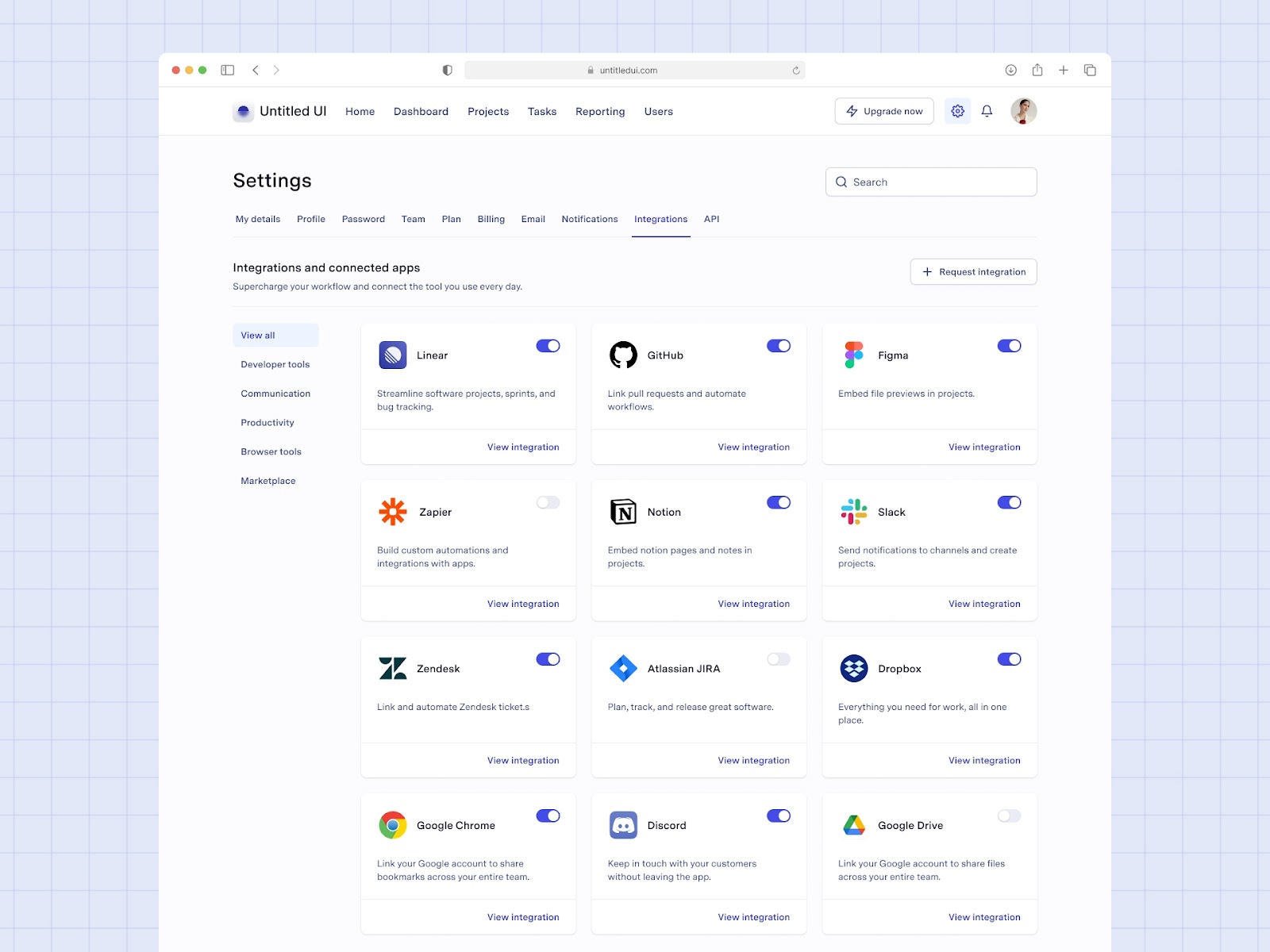Turn on Atlassian JIRA integration

[x=778, y=659]
